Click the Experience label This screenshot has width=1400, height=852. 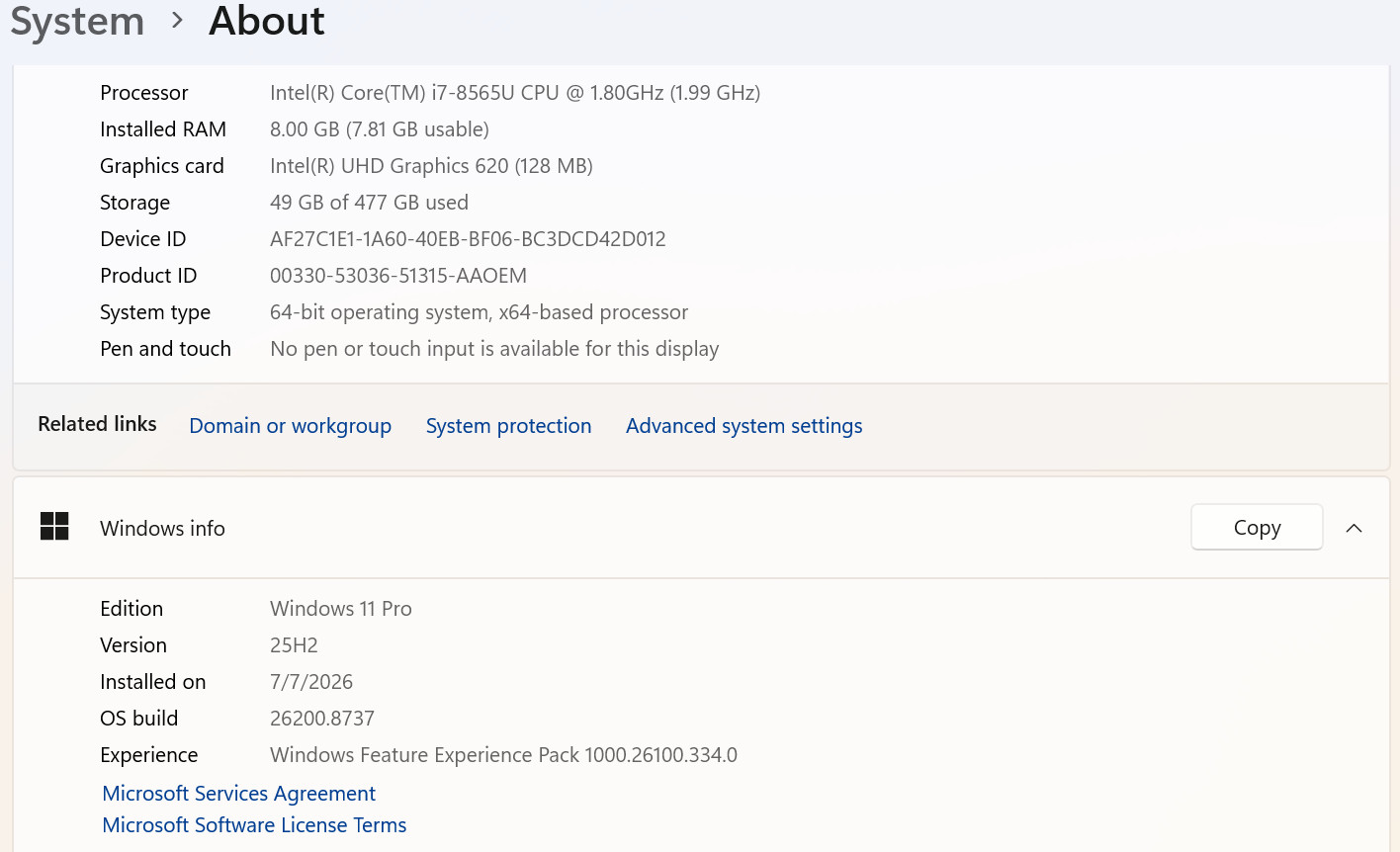pos(149,755)
